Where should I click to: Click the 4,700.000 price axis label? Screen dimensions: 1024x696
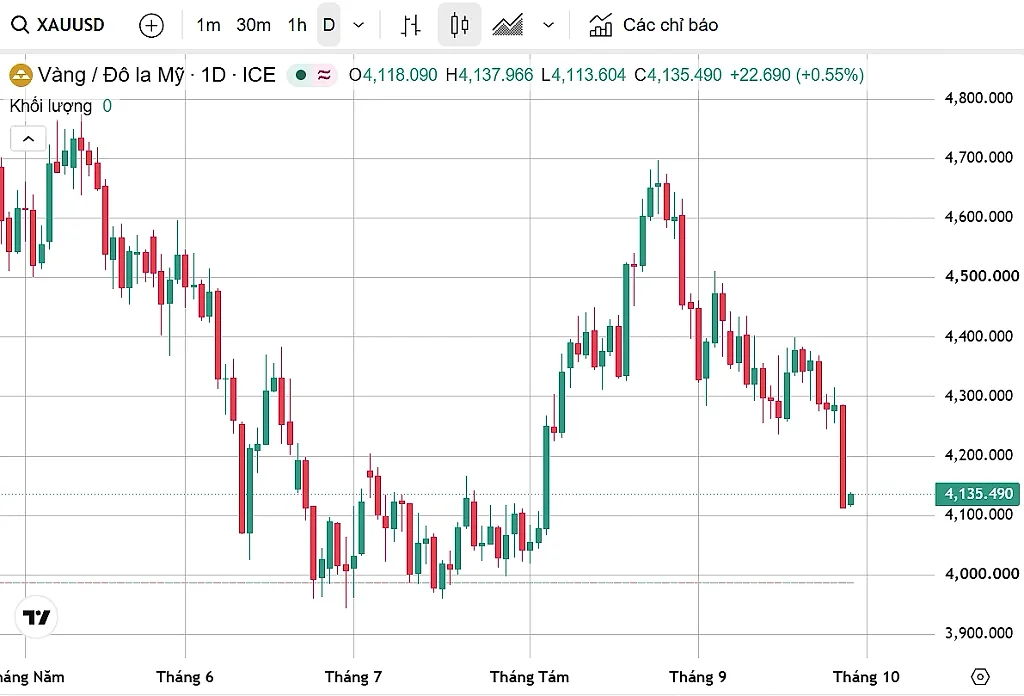click(979, 157)
